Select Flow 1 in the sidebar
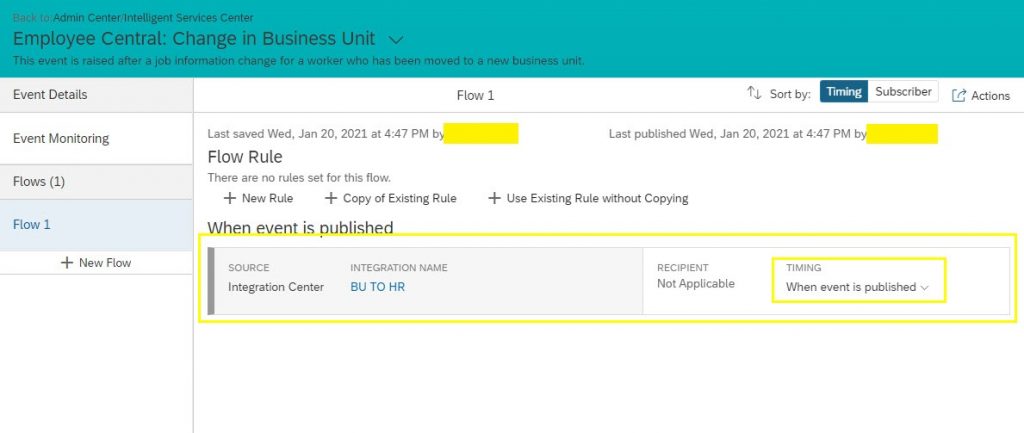The height and width of the screenshot is (433, 1024). coord(97,225)
